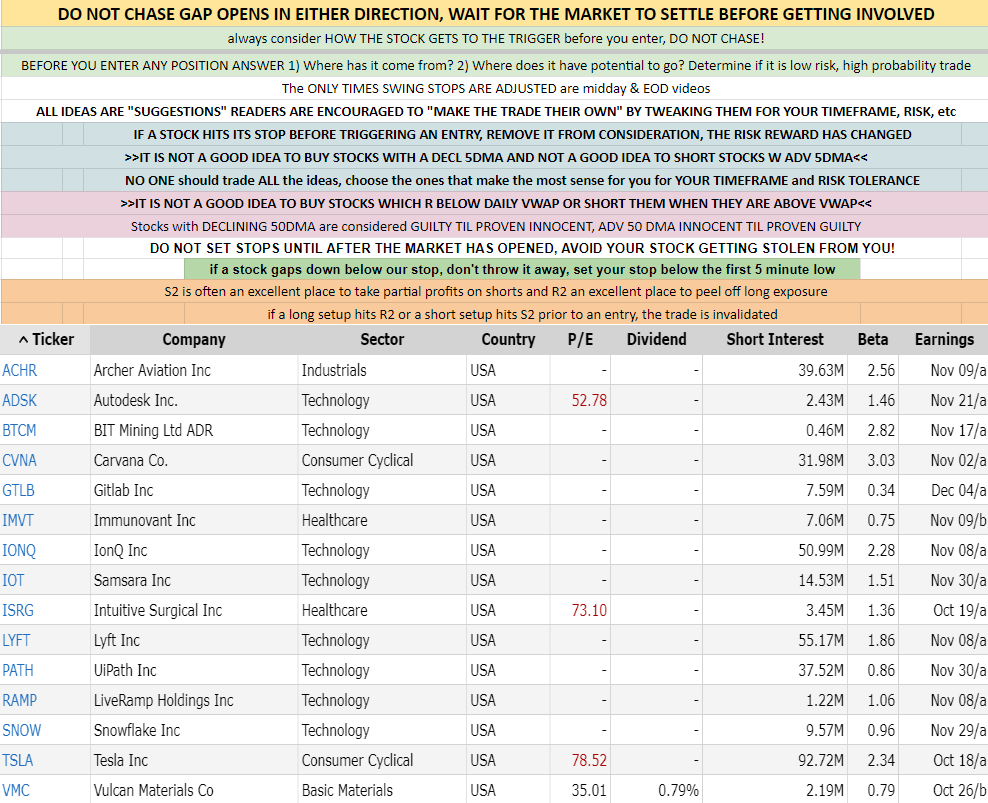Select the Archer Aviation Inc company cell
The height and width of the screenshot is (803, 988).
point(194,370)
